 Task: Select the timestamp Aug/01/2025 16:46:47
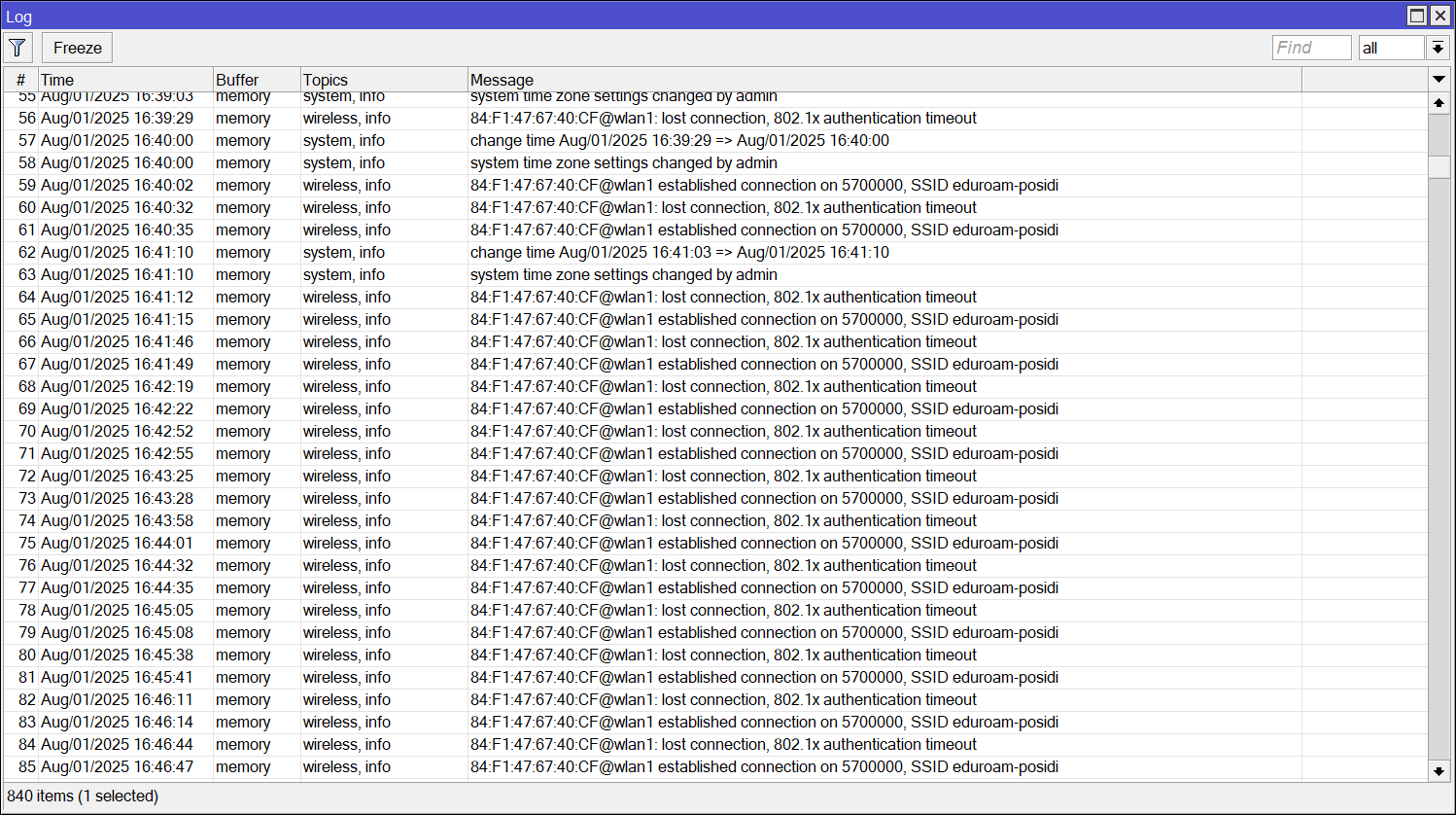[117, 766]
